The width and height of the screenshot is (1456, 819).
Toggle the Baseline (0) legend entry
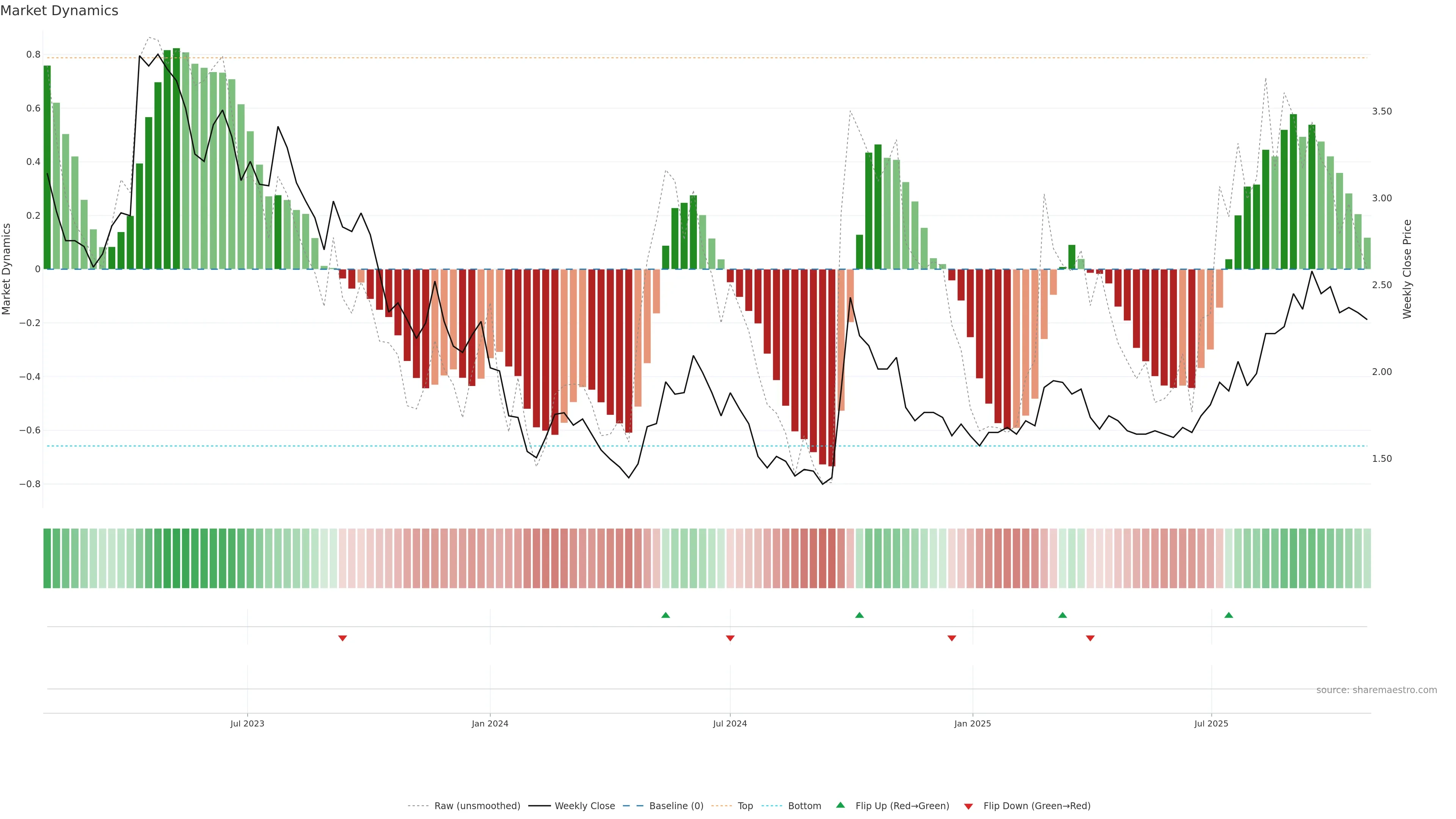tap(676, 806)
